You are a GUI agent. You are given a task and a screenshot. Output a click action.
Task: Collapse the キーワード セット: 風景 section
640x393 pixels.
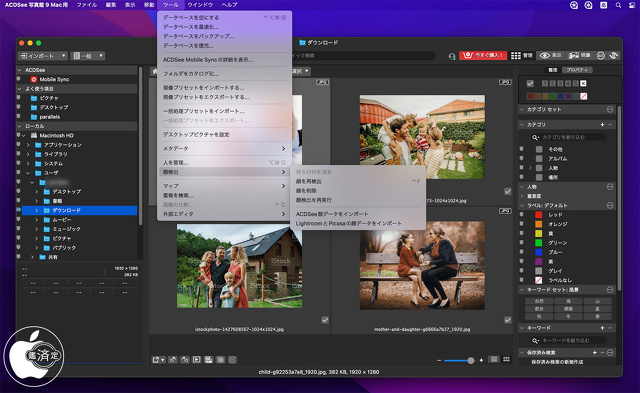click(x=522, y=289)
